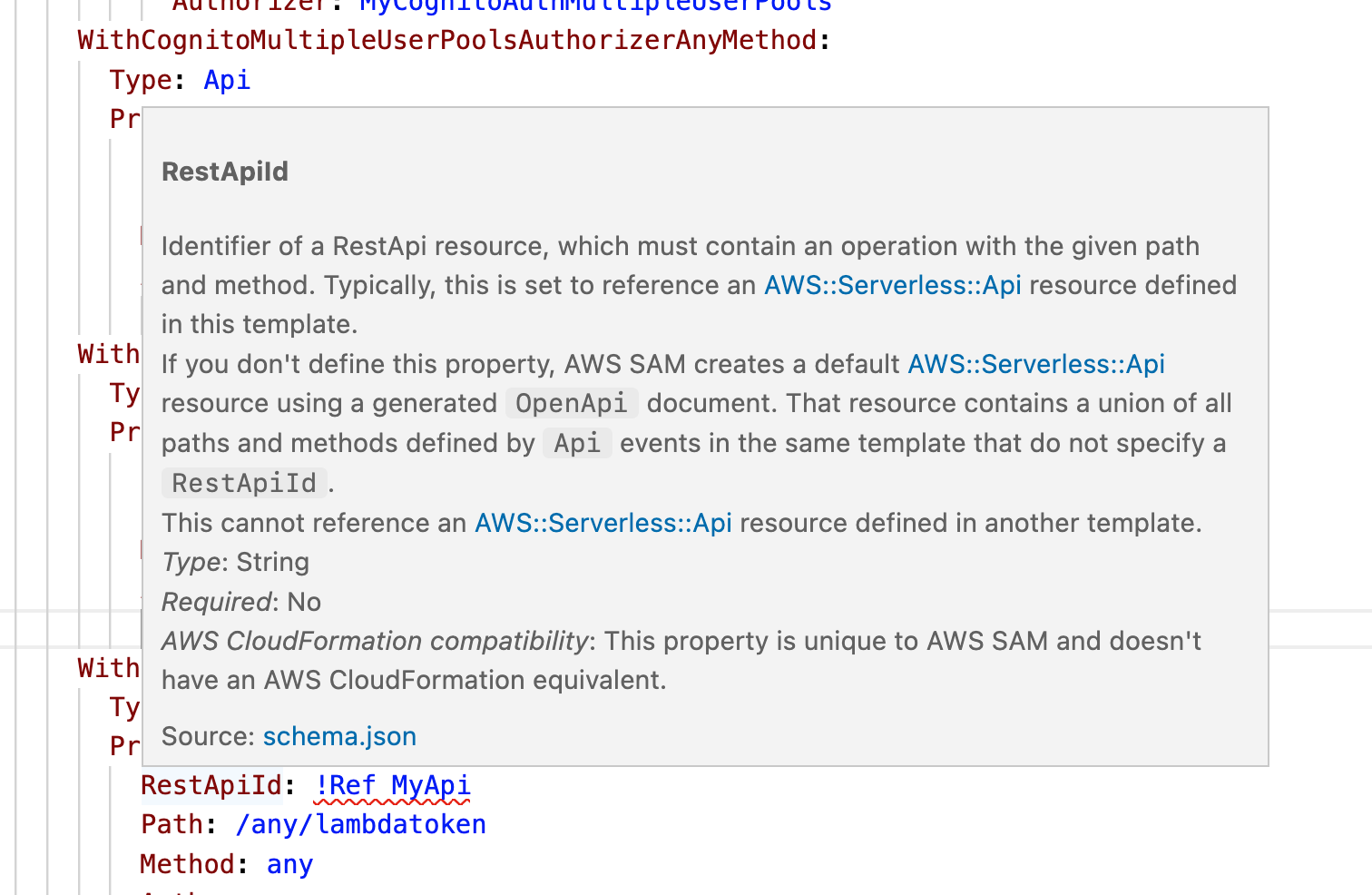This screenshot has height=895, width=1372.
Task: Select the Method value any
Action: click(289, 864)
